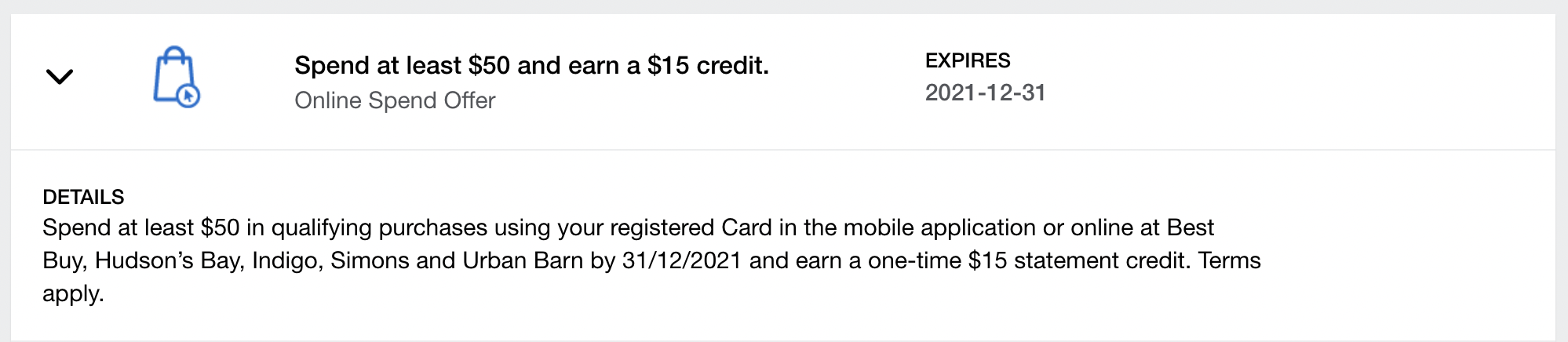Screen dimensions: 1568x342
Task: Click "qualifying purchases" in the details text
Action: click(x=379, y=227)
